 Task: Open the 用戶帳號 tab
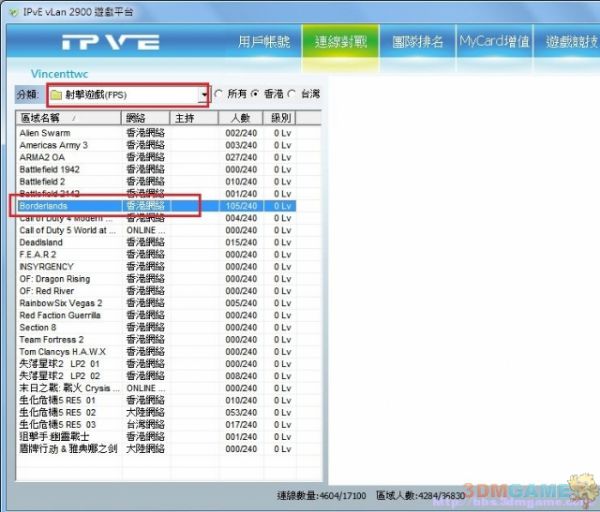click(264, 43)
